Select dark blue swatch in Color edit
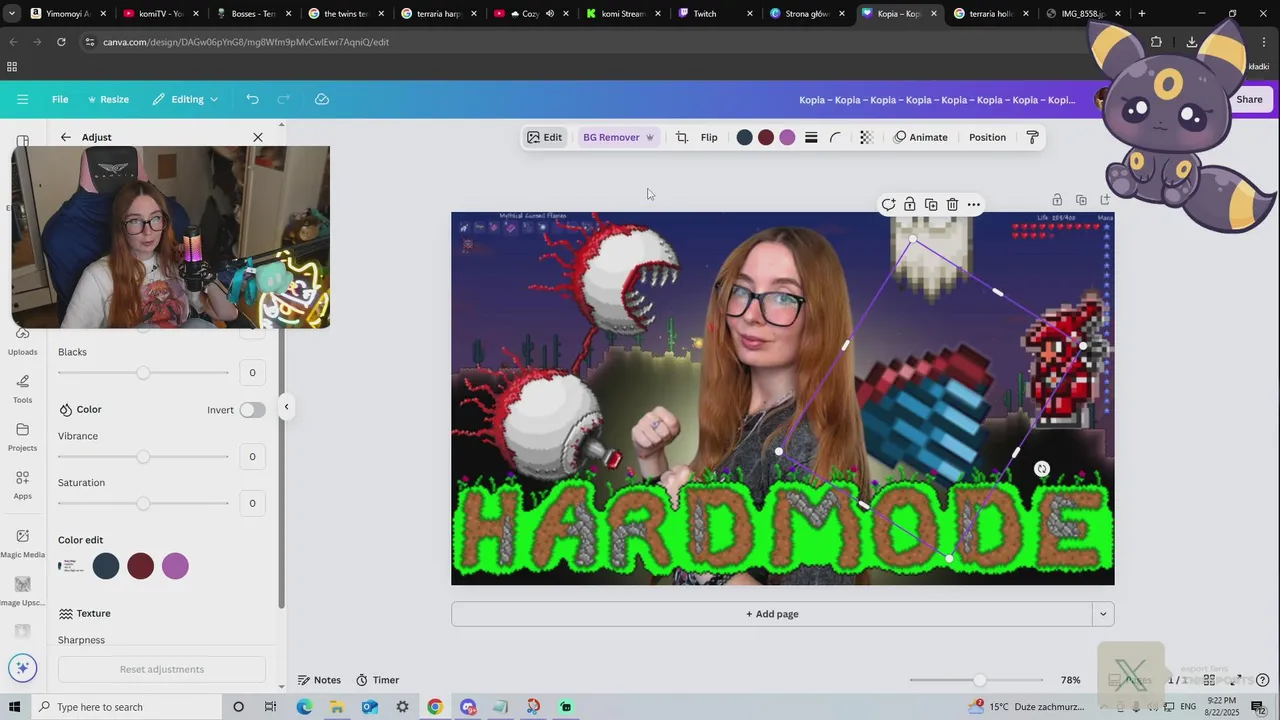The width and height of the screenshot is (1280, 720). coord(106,566)
